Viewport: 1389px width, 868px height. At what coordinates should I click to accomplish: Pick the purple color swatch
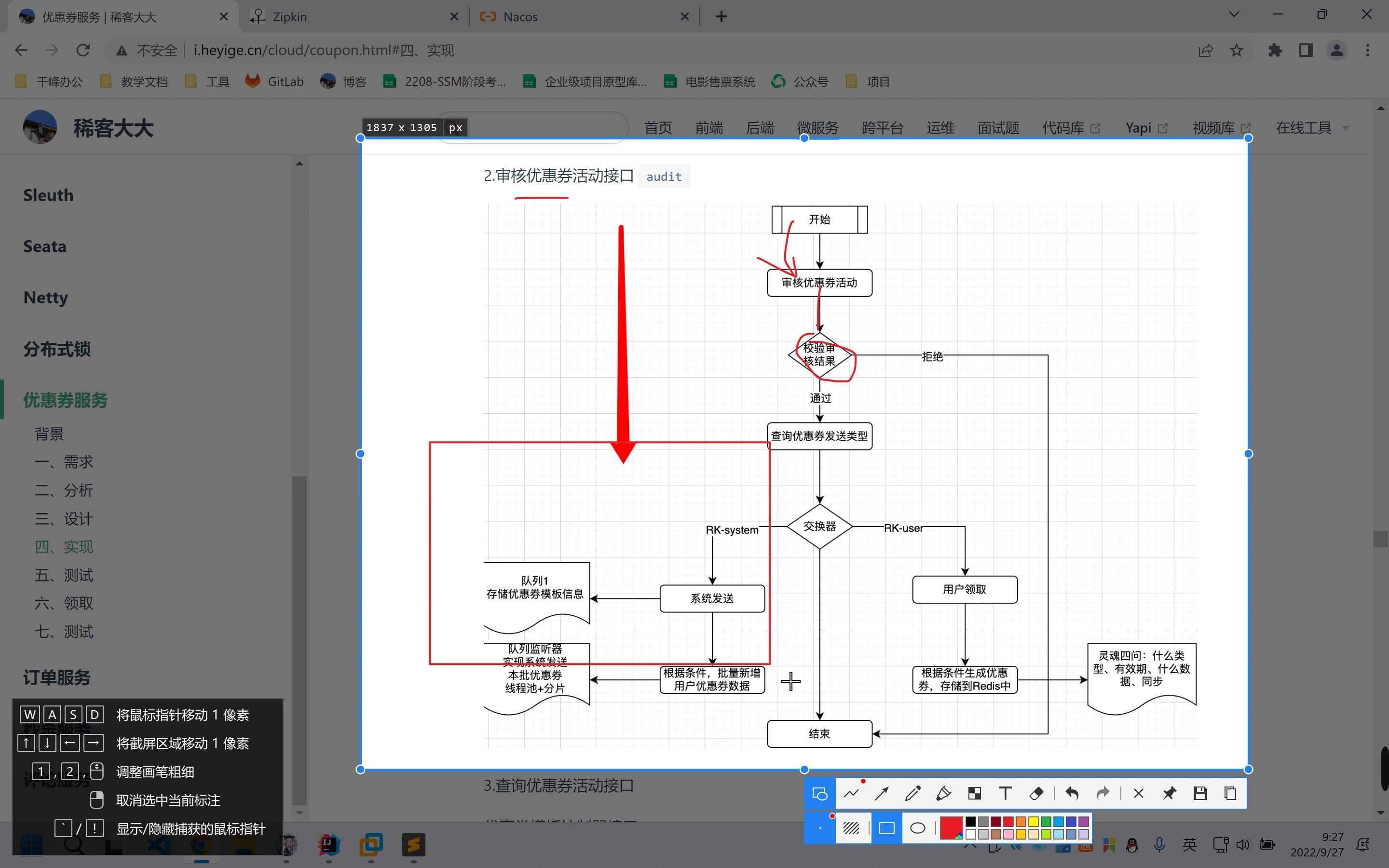point(1084,822)
